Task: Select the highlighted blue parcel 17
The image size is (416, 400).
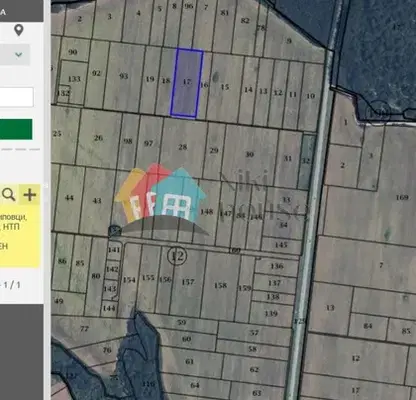Action: coord(187,83)
